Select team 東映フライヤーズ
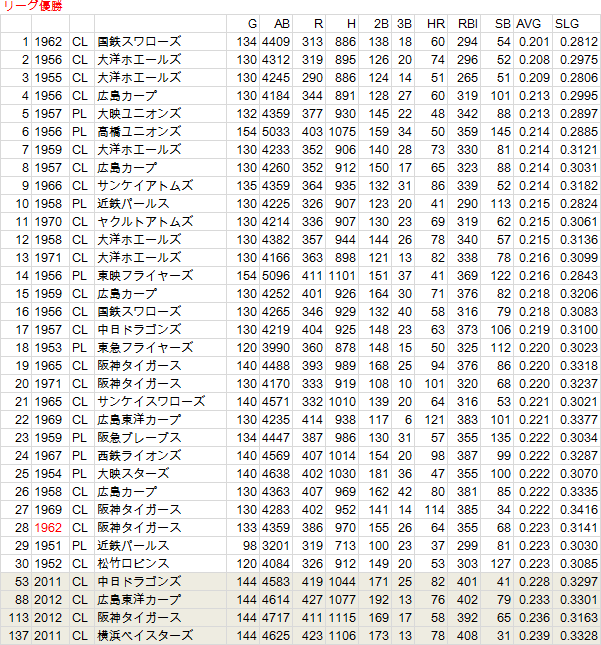The image size is (601, 645). 145,276
